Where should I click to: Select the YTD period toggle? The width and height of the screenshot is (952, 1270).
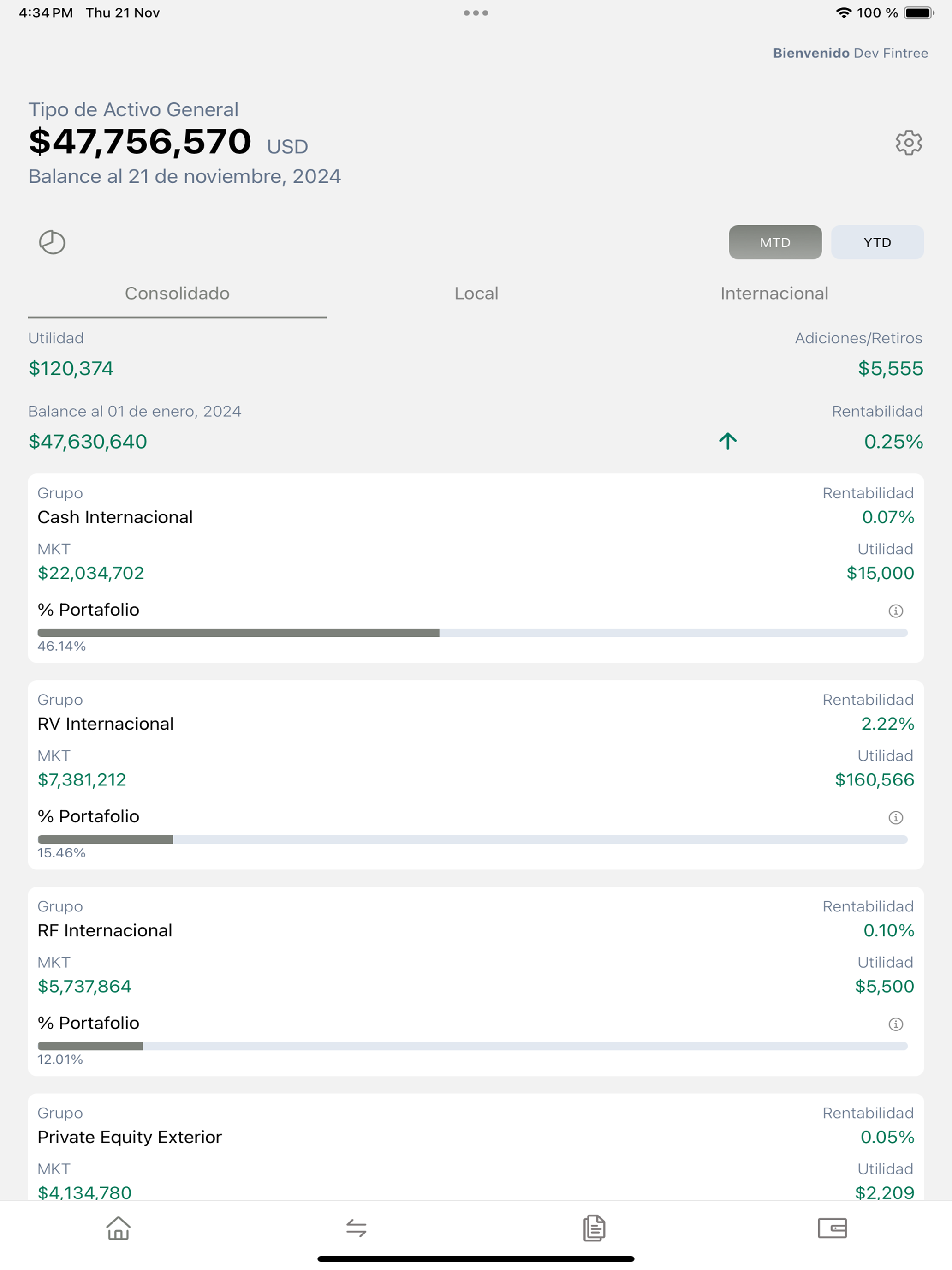click(x=877, y=242)
